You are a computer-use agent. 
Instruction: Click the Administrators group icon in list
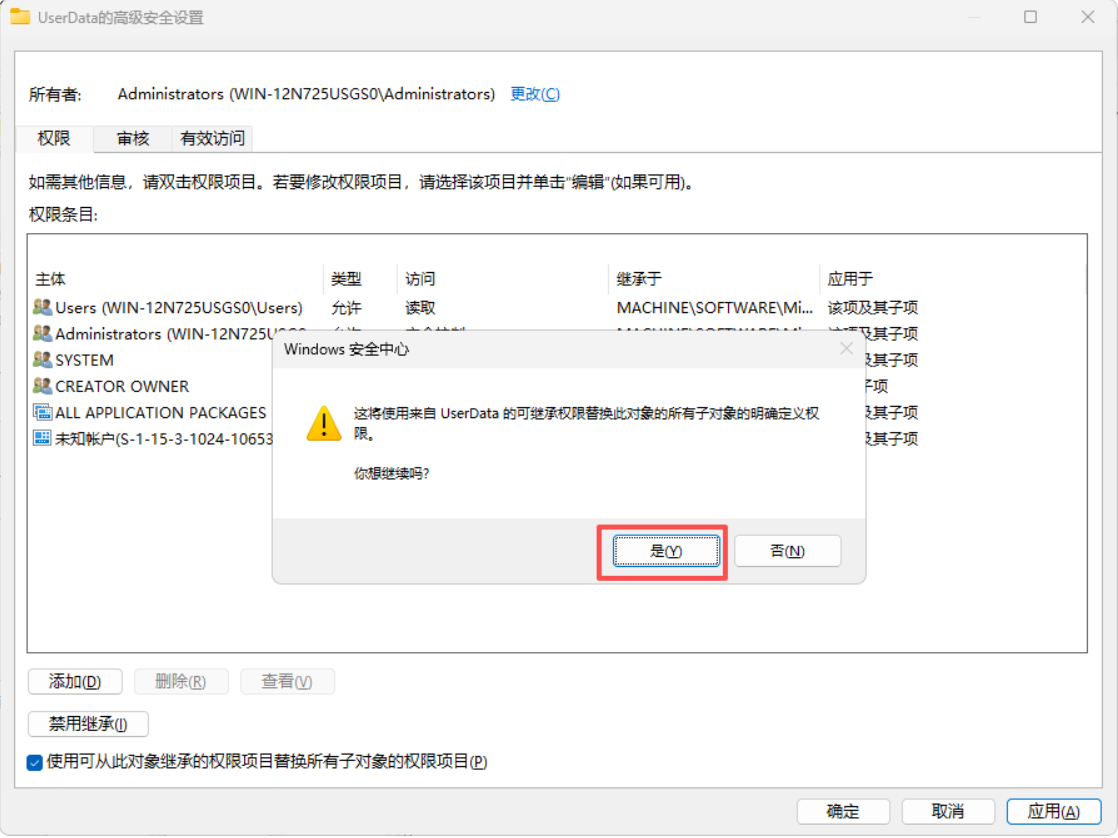click(42, 334)
